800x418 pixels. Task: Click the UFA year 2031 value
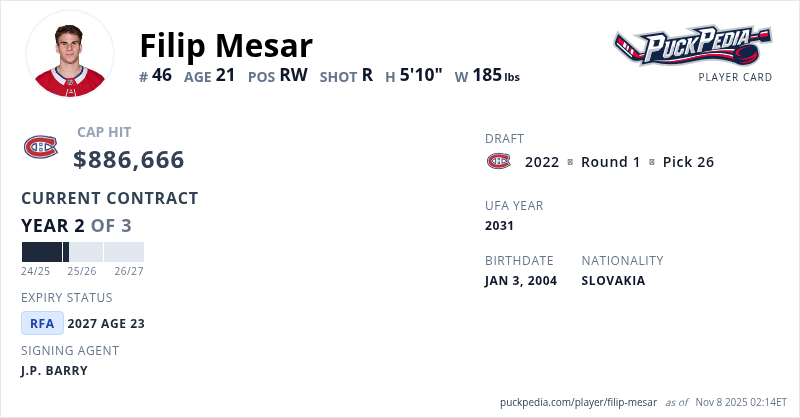tap(499, 226)
